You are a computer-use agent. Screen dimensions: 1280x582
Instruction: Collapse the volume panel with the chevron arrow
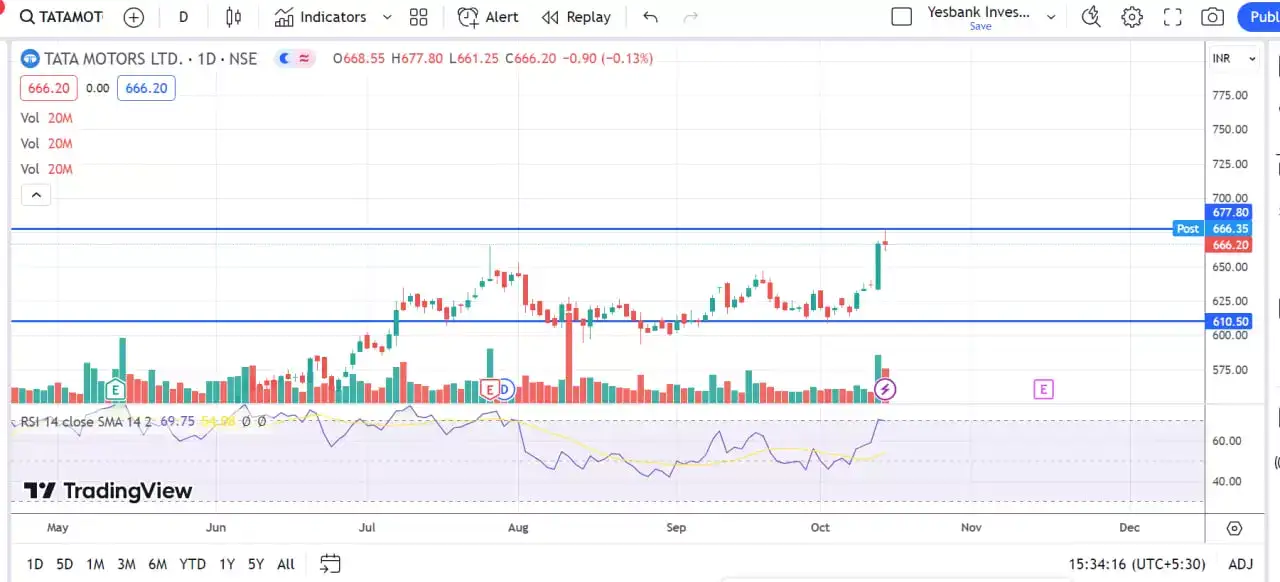tap(36, 194)
